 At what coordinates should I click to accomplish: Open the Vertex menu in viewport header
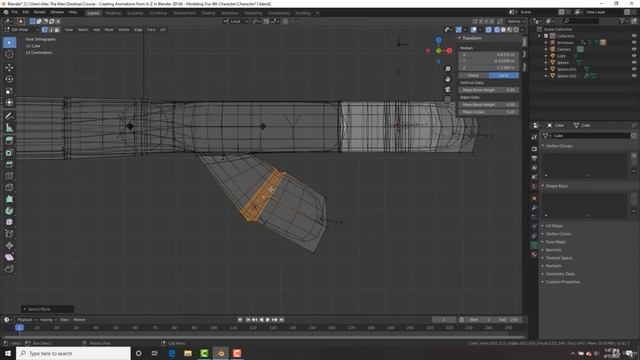click(124, 30)
